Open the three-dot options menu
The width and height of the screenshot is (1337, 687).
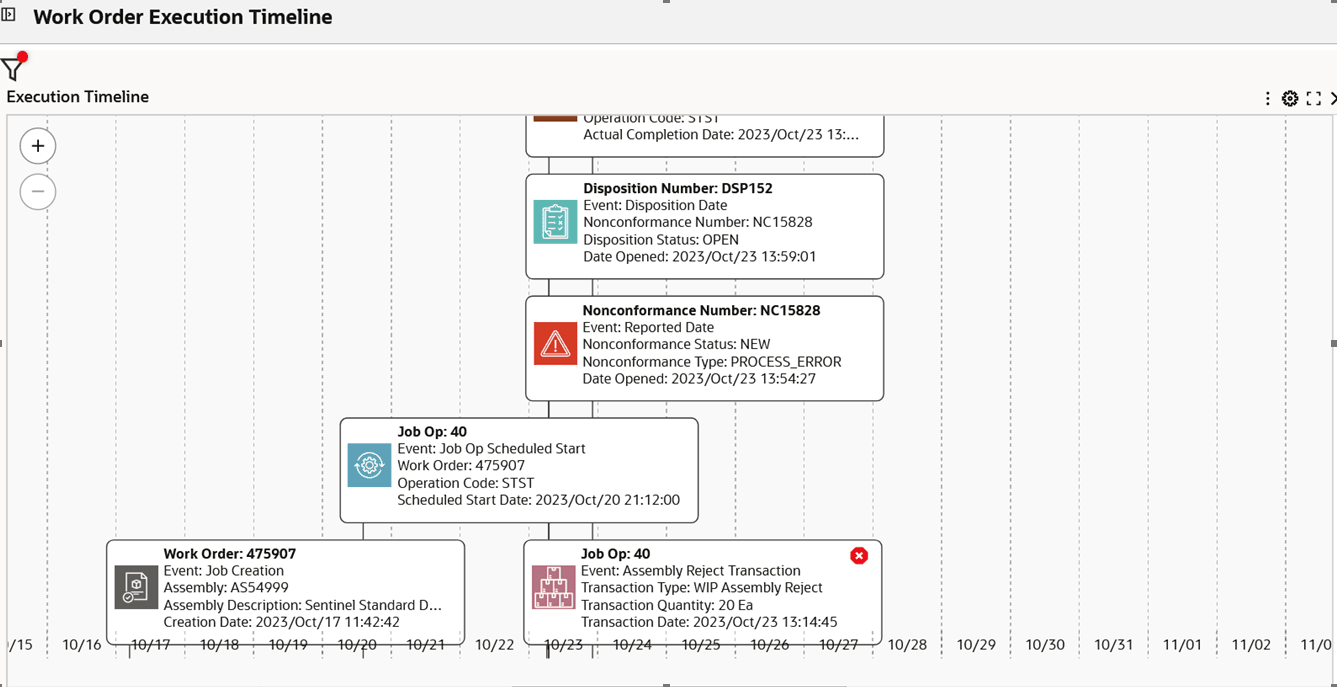pos(1267,98)
